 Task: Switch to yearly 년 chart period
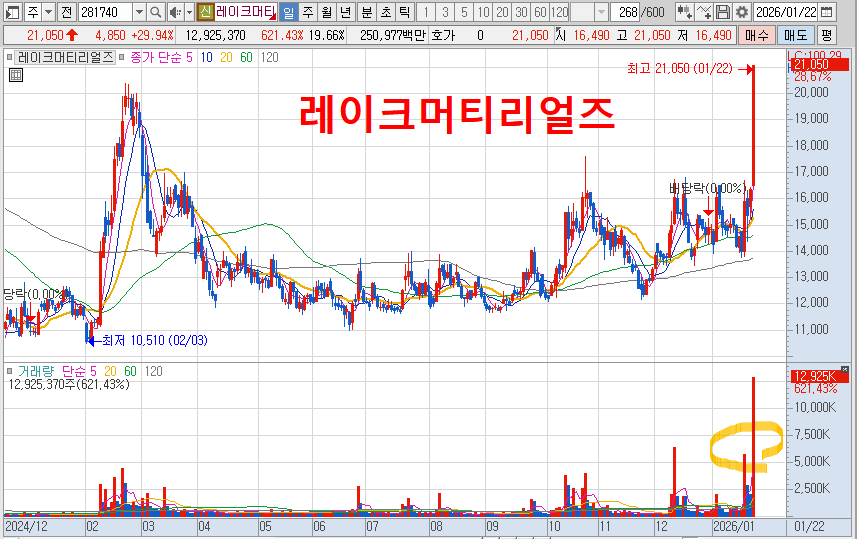pyautogui.click(x=345, y=11)
